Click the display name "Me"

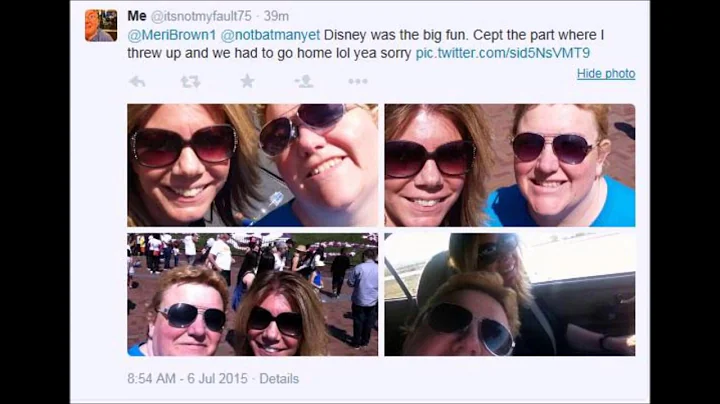[x=137, y=16]
